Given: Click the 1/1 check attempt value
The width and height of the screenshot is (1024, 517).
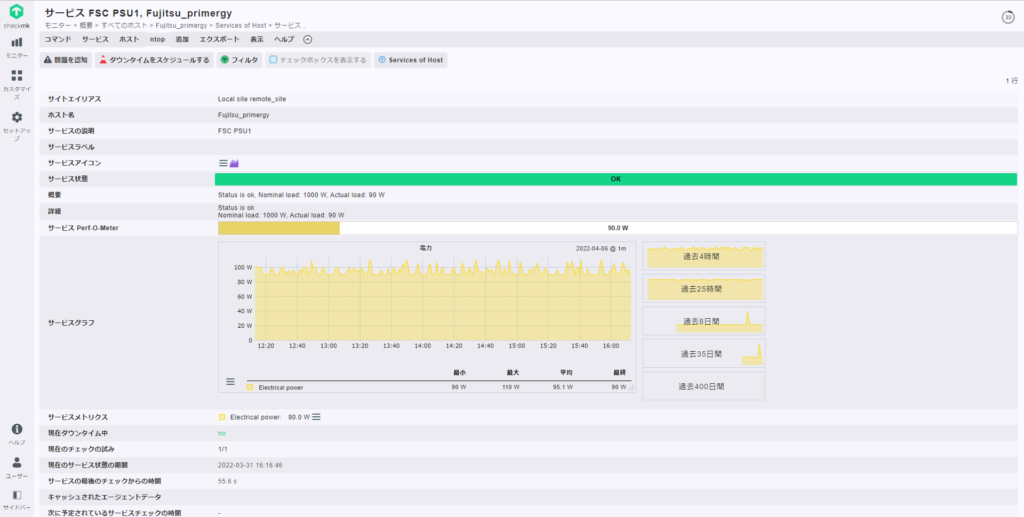Looking at the screenshot, I should [223, 449].
